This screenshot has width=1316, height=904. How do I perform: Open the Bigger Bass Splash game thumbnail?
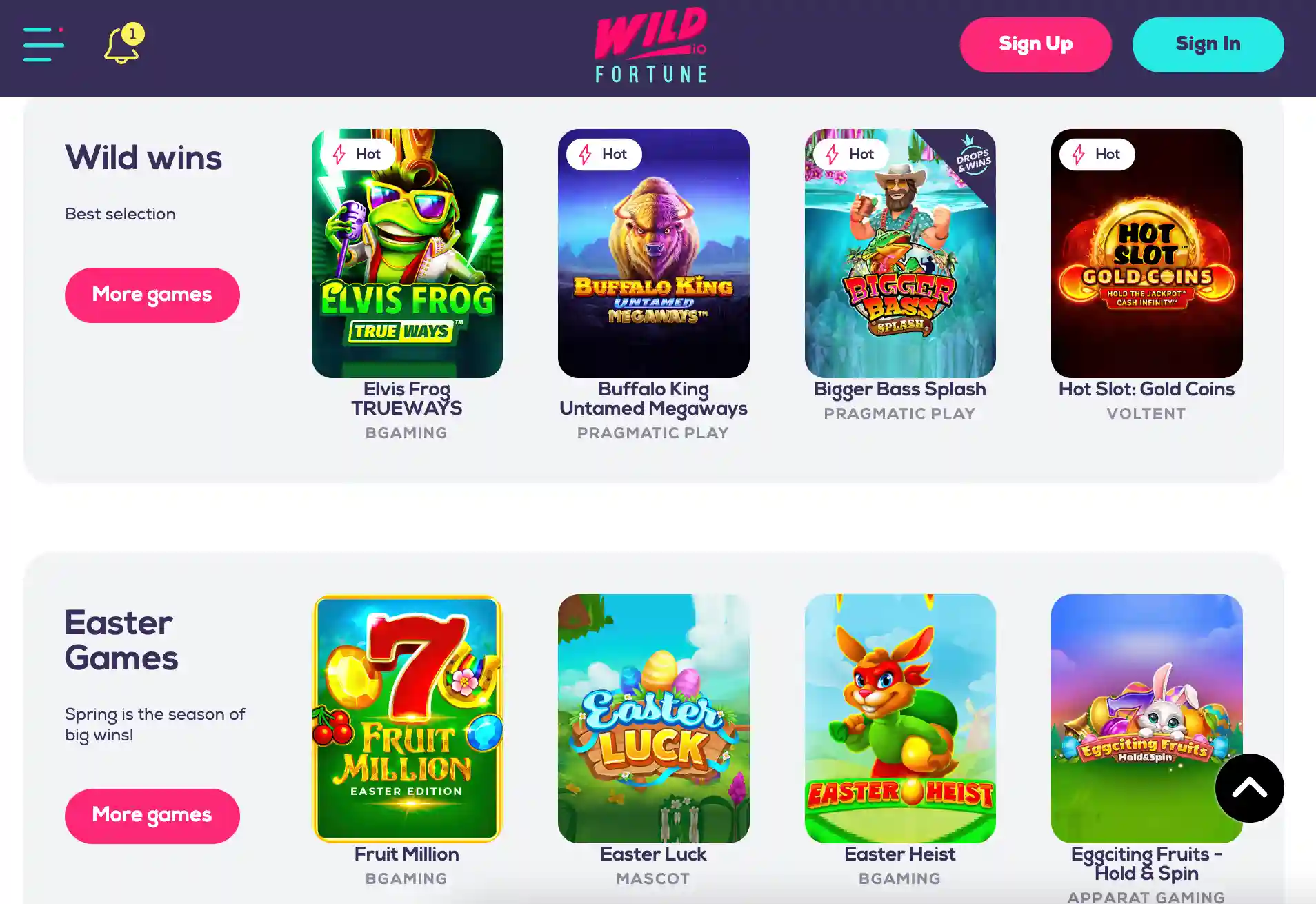point(900,253)
